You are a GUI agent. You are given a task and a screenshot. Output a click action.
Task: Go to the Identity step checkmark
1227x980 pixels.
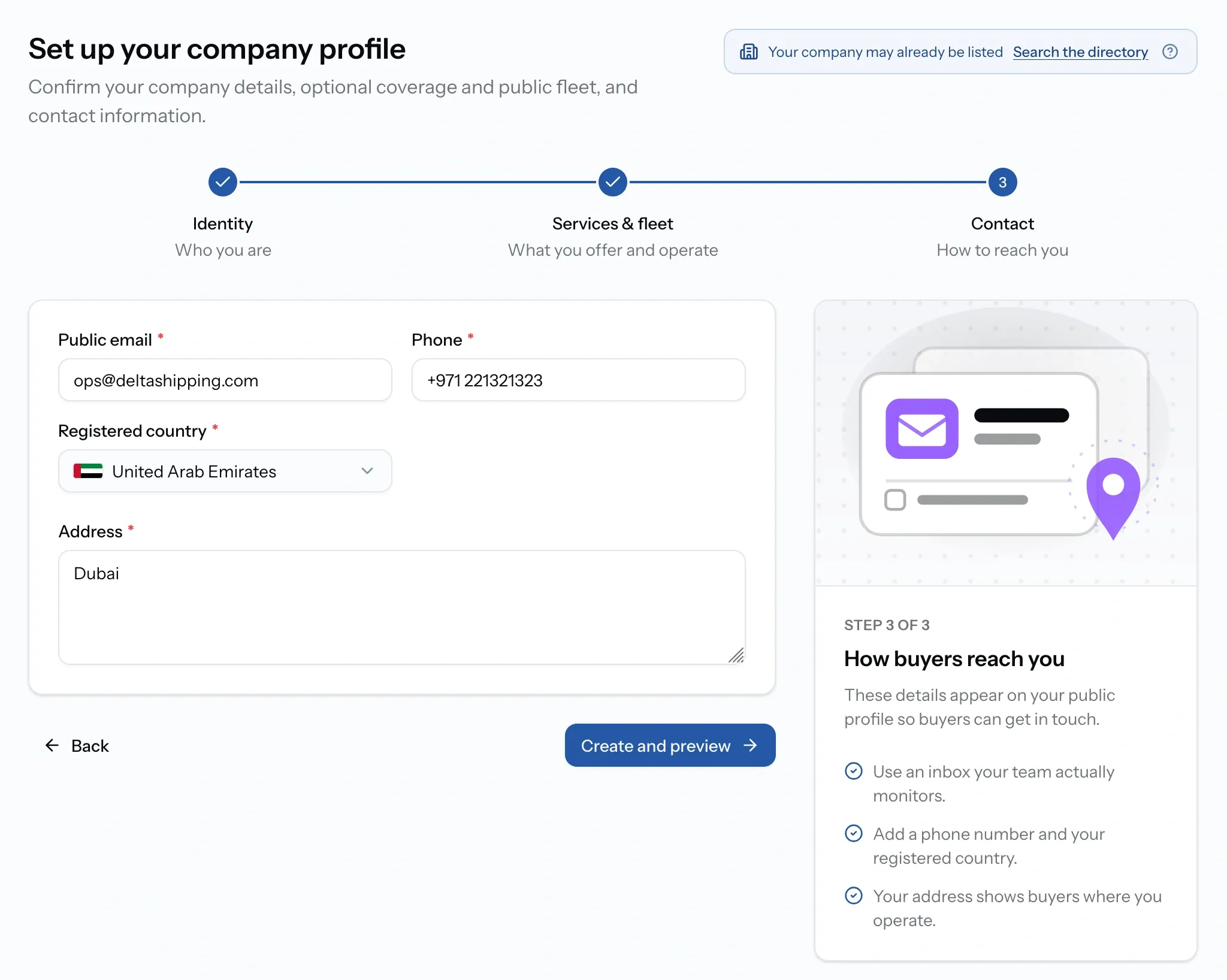pyautogui.click(x=223, y=182)
